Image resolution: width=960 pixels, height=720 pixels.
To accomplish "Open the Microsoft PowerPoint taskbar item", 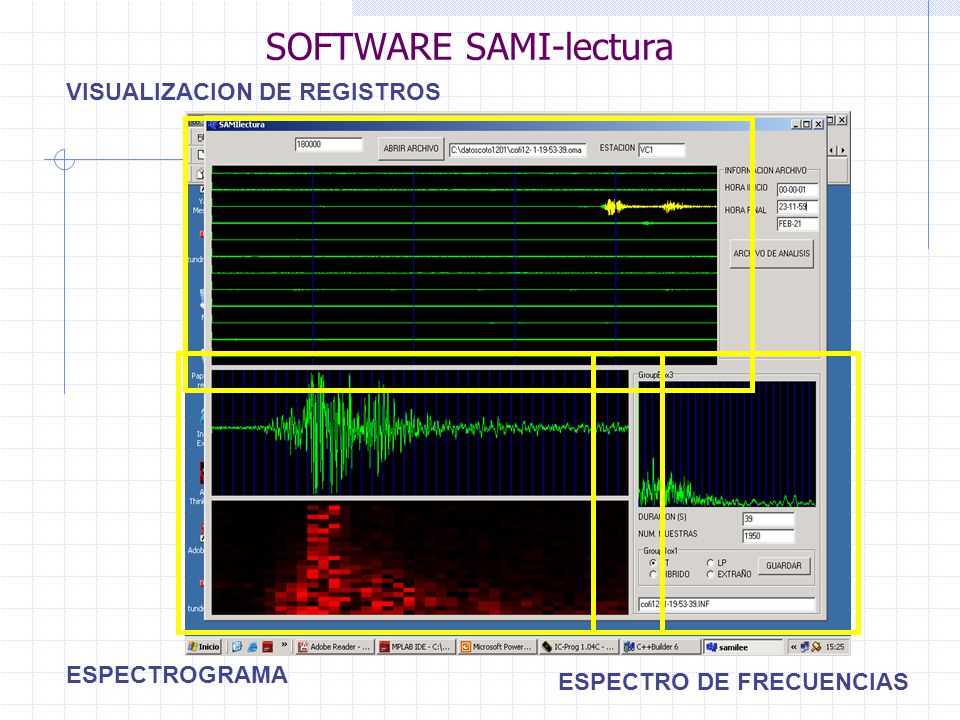I will pyautogui.click(x=497, y=647).
